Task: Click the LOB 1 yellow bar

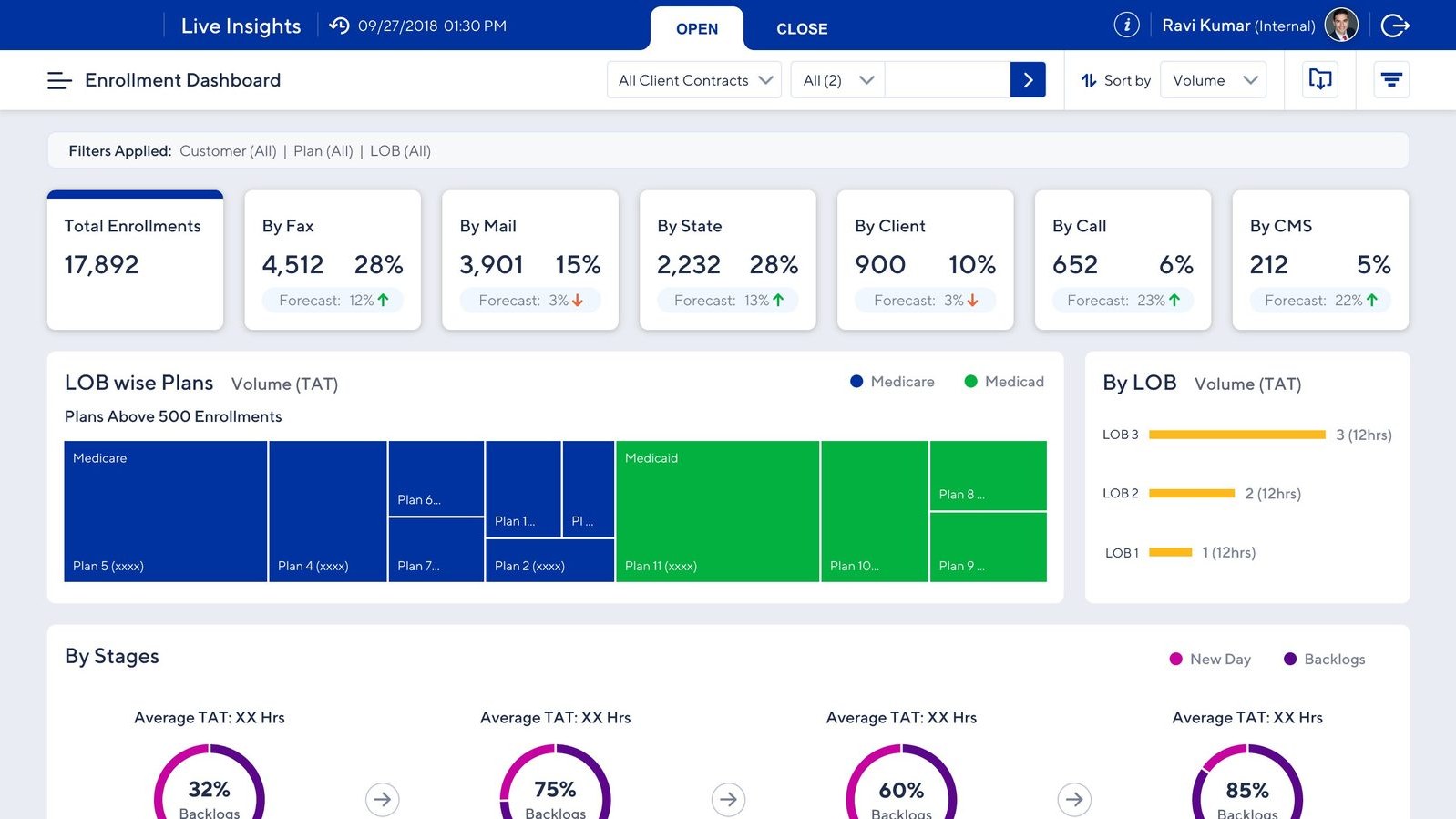Action: tap(1171, 552)
